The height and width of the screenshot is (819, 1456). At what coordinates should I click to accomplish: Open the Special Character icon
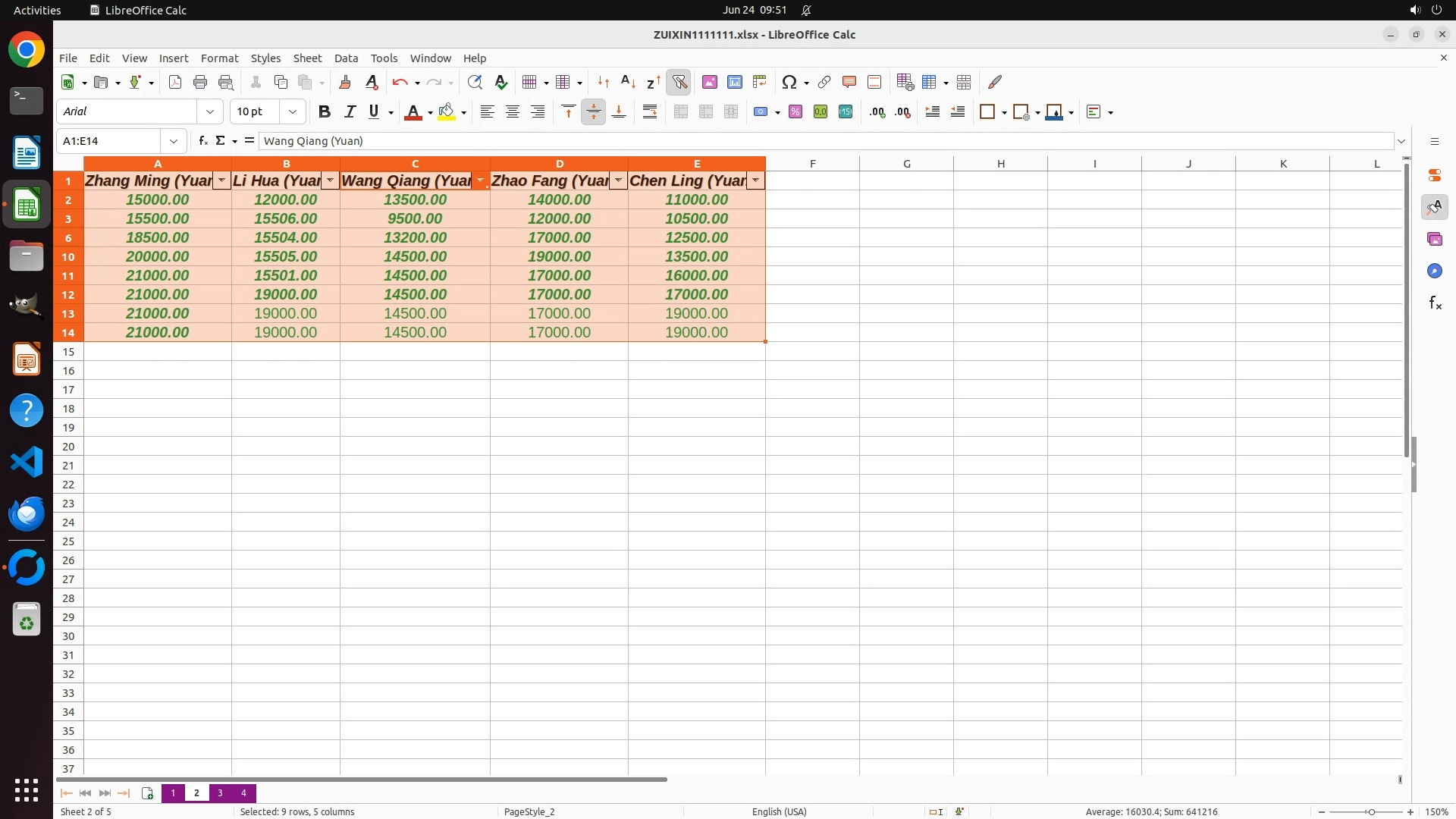[789, 82]
